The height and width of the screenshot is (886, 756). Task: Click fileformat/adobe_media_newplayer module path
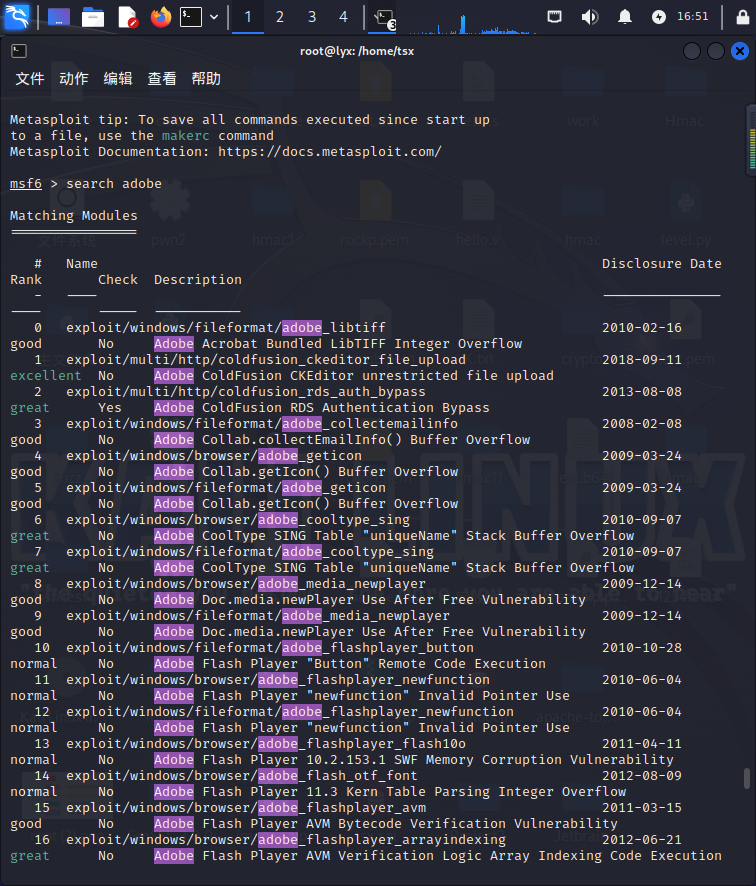pos(258,616)
